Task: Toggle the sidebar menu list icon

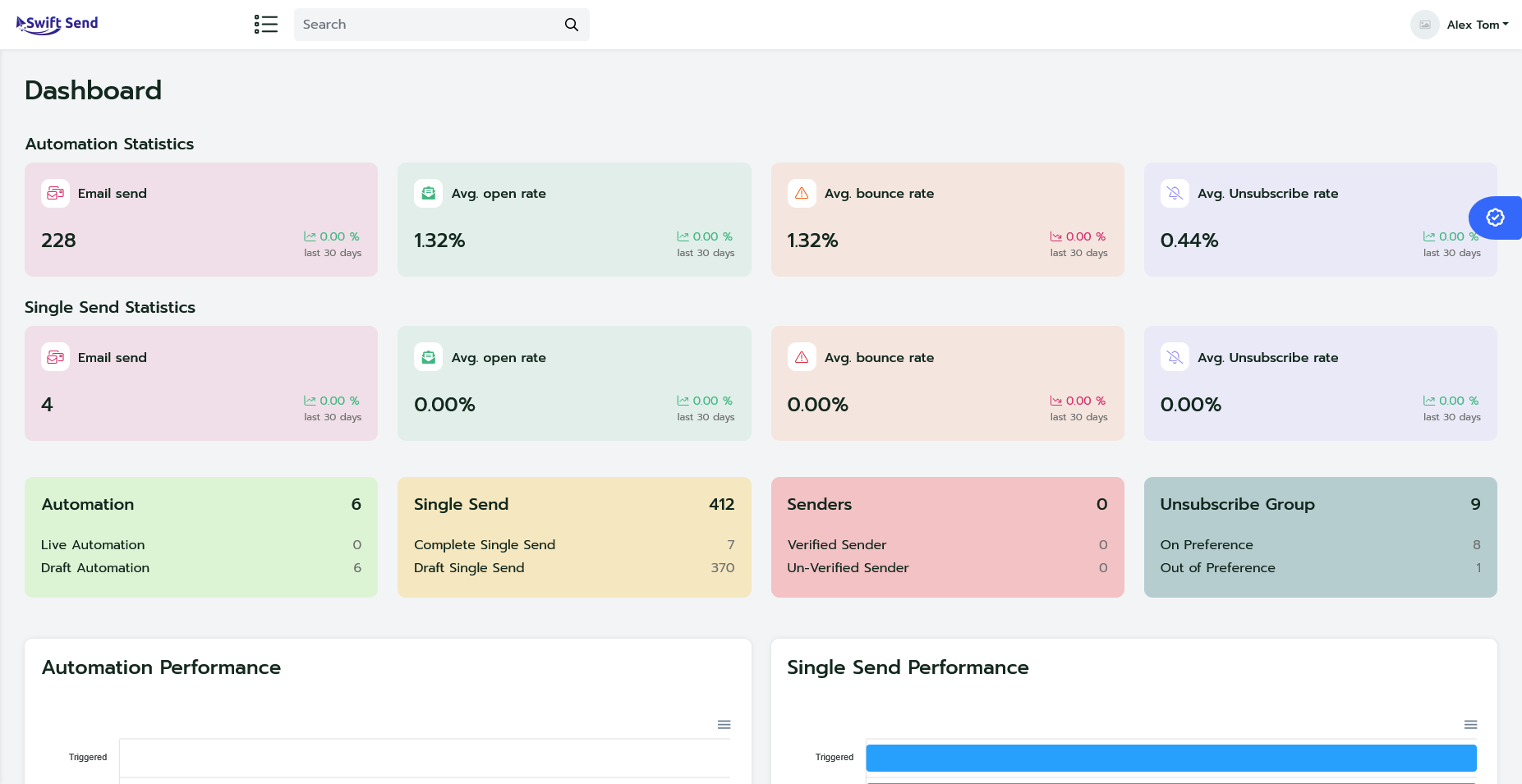Action: pos(265,25)
